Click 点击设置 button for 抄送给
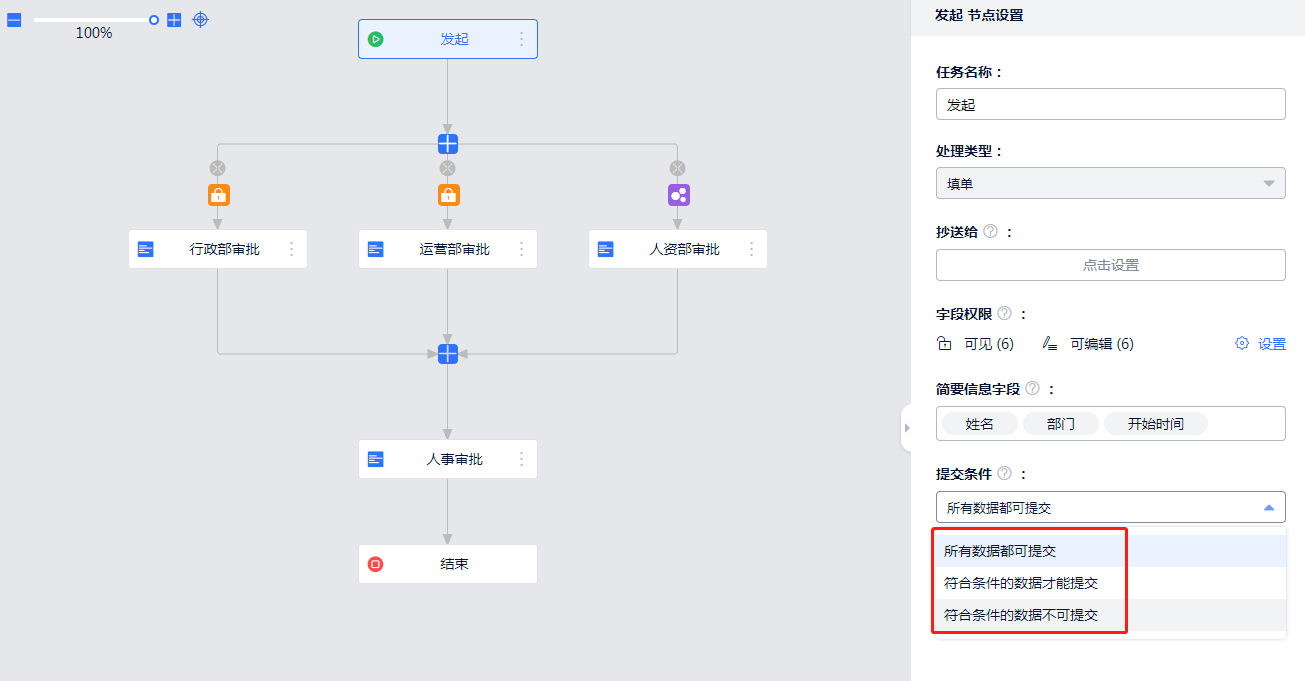Screen dimensions: 1305x681 1110,265
